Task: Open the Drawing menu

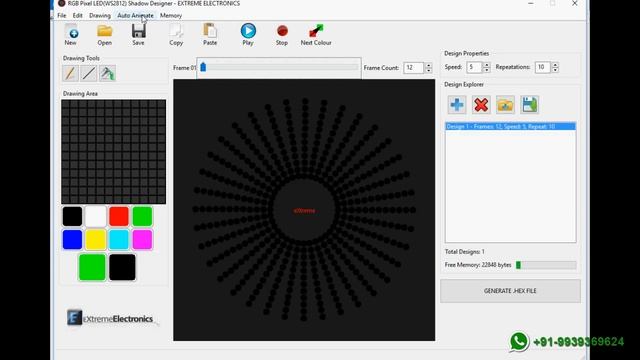Action: pyautogui.click(x=100, y=16)
